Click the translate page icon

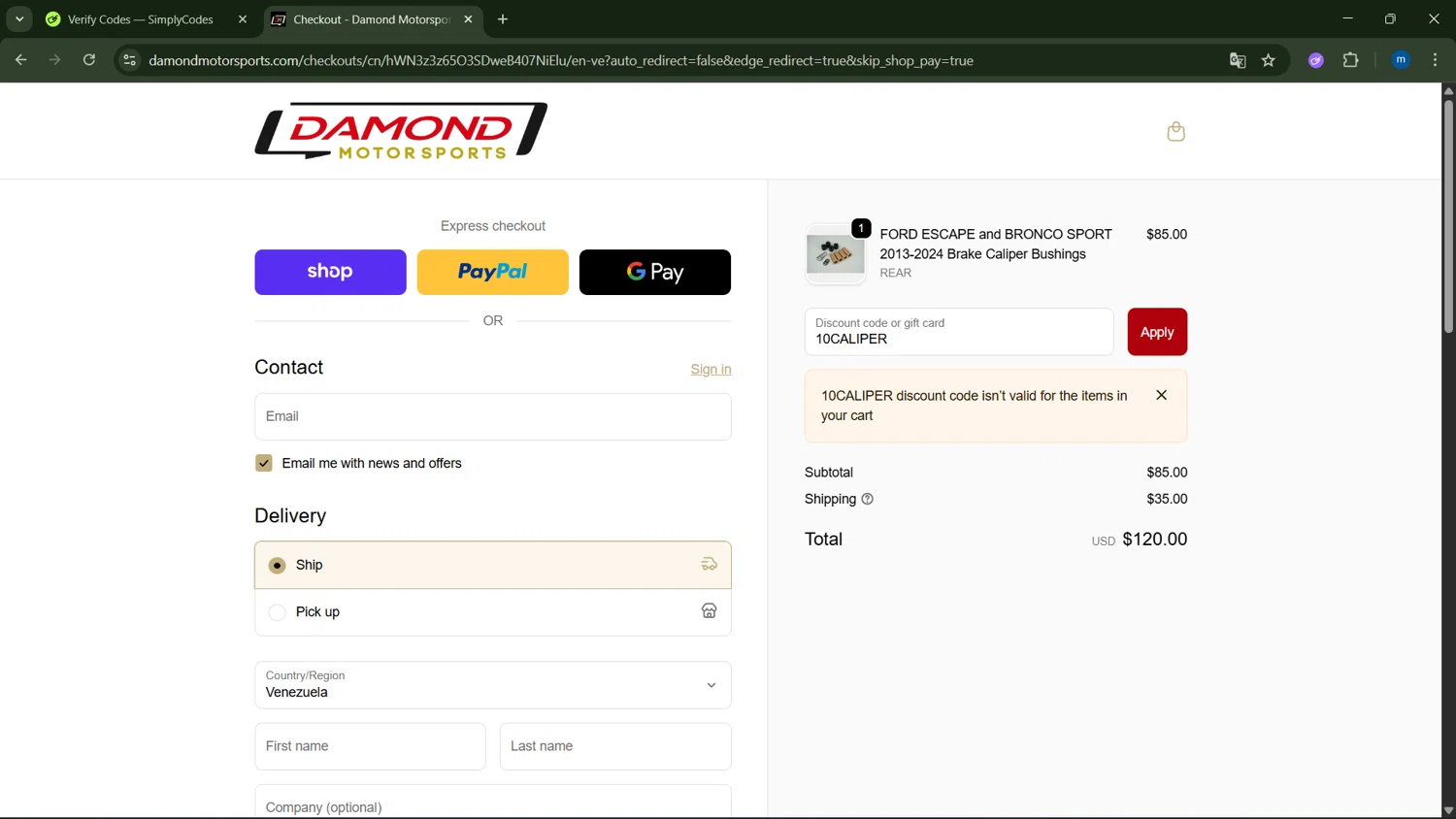[1238, 60]
